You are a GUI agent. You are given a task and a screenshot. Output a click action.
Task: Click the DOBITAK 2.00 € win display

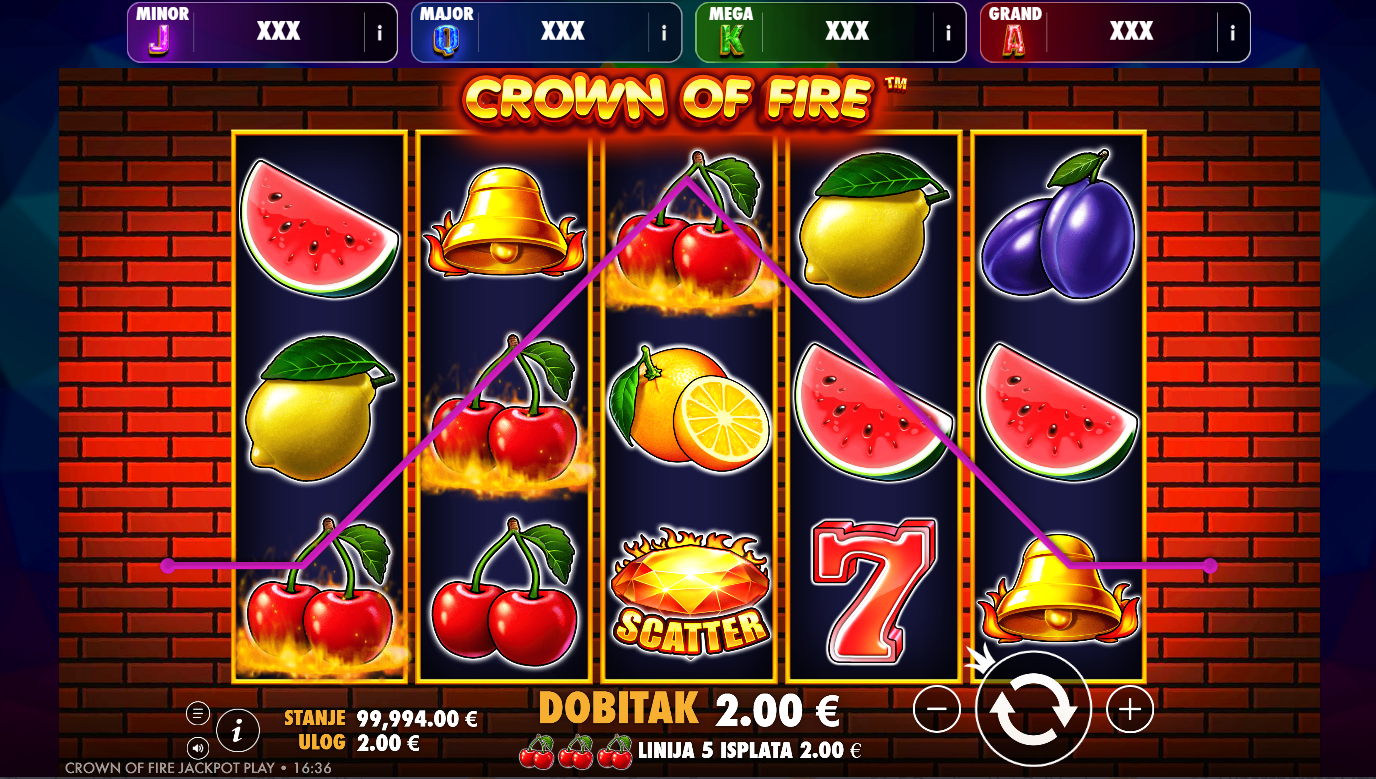pyautogui.click(x=689, y=710)
